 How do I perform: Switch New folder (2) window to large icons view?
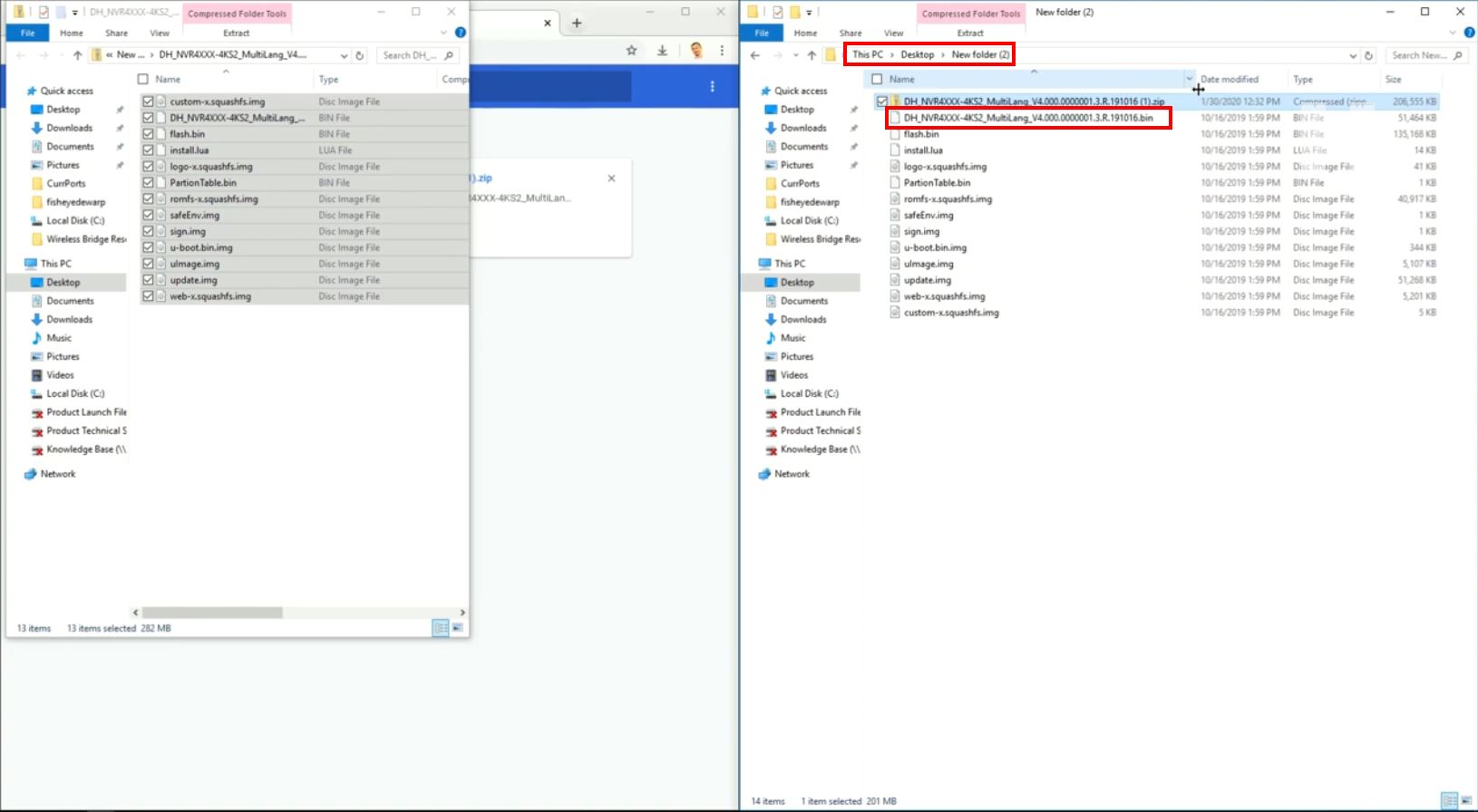pos(1466,801)
